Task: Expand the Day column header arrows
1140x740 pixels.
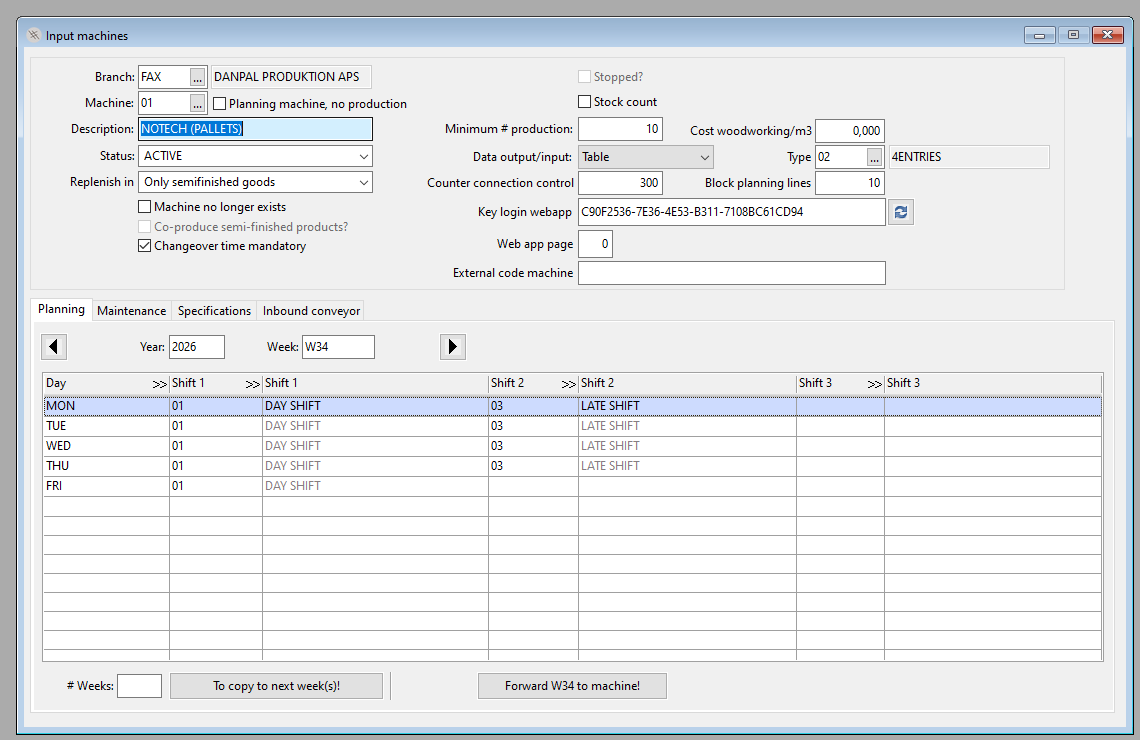Action: click(159, 384)
